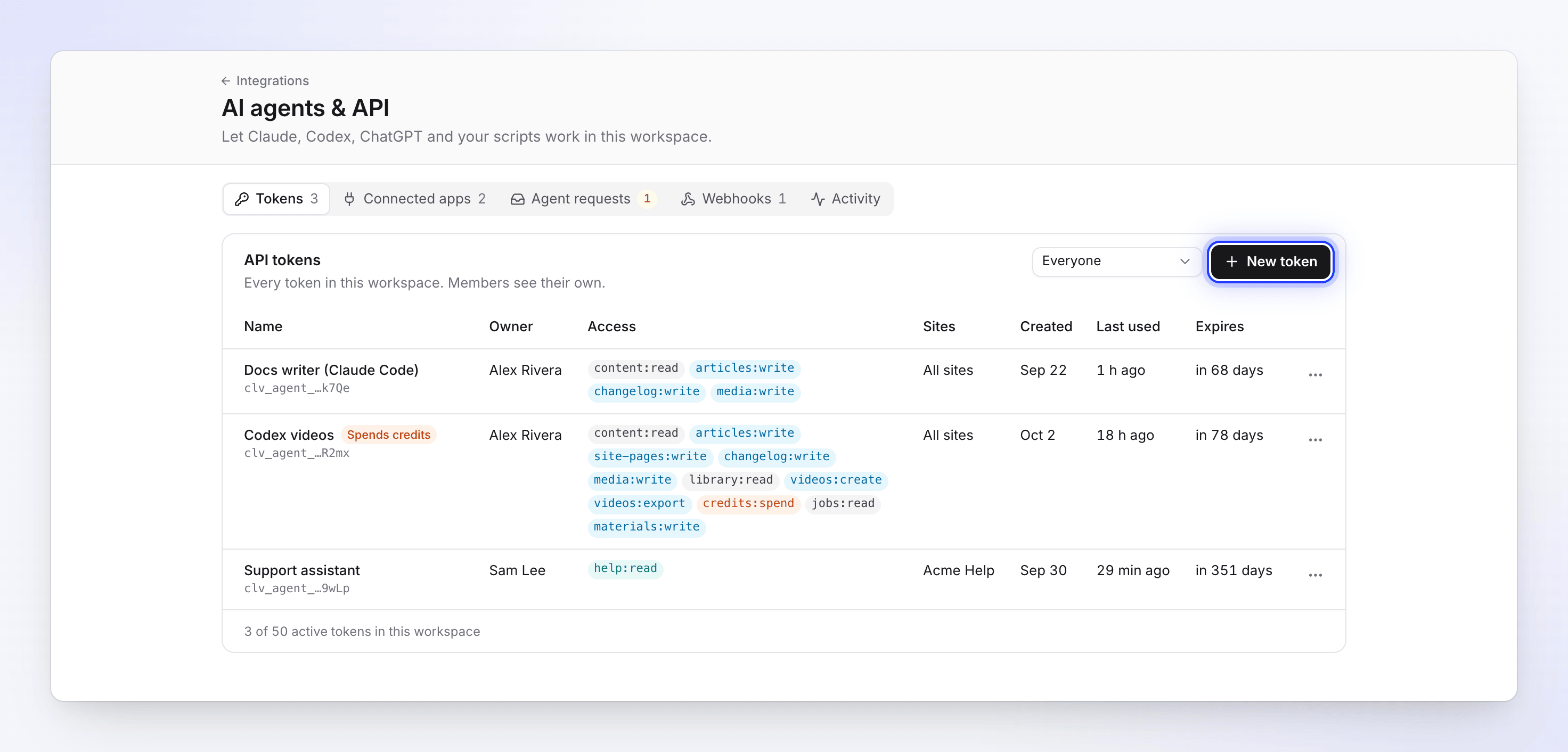Click the library:read scope tag
This screenshot has height=752, width=1568.
(730, 480)
